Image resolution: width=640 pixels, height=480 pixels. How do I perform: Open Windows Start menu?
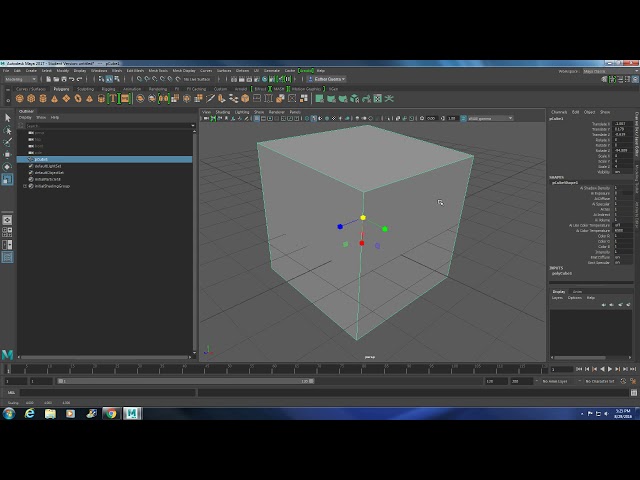9,413
